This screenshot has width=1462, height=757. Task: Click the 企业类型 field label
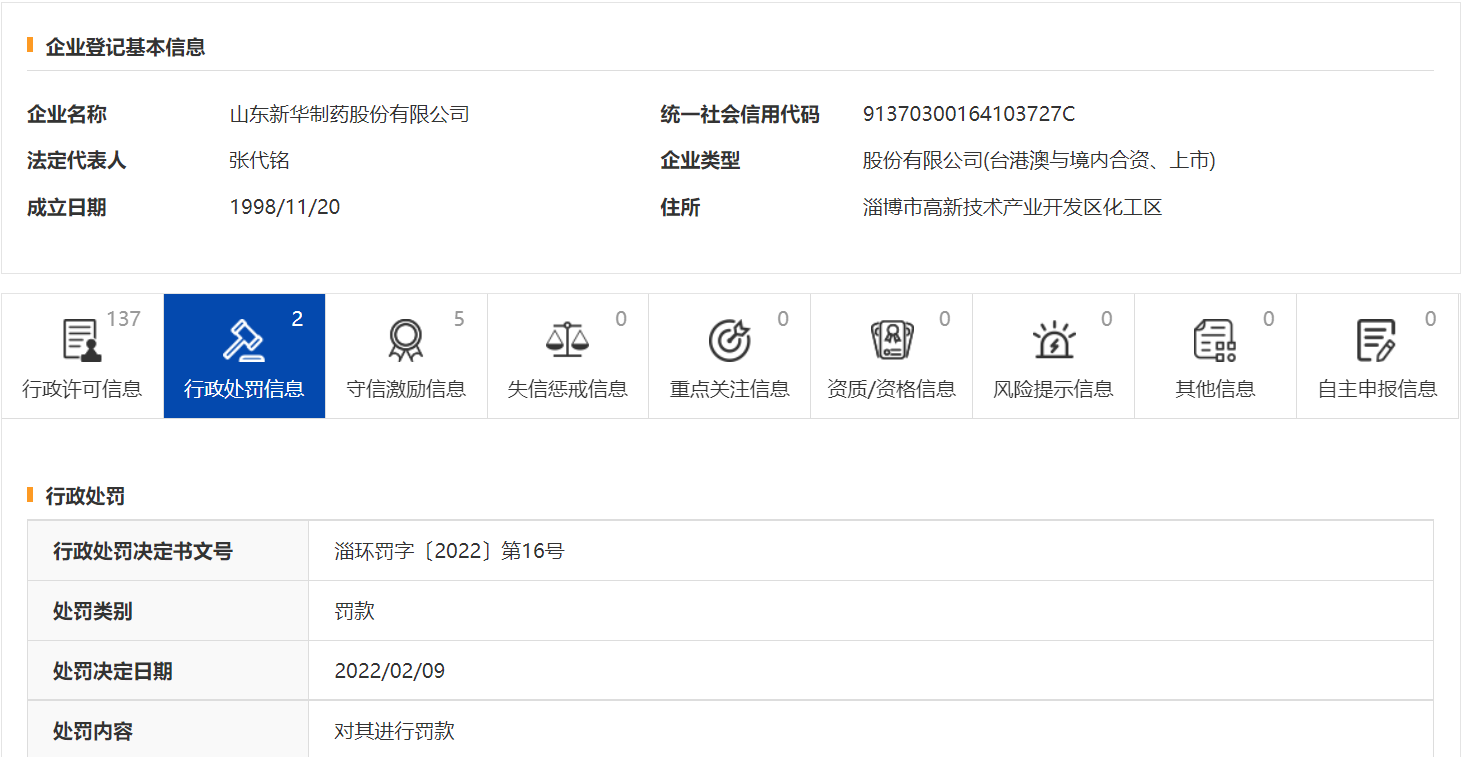[x=700, y=161]
